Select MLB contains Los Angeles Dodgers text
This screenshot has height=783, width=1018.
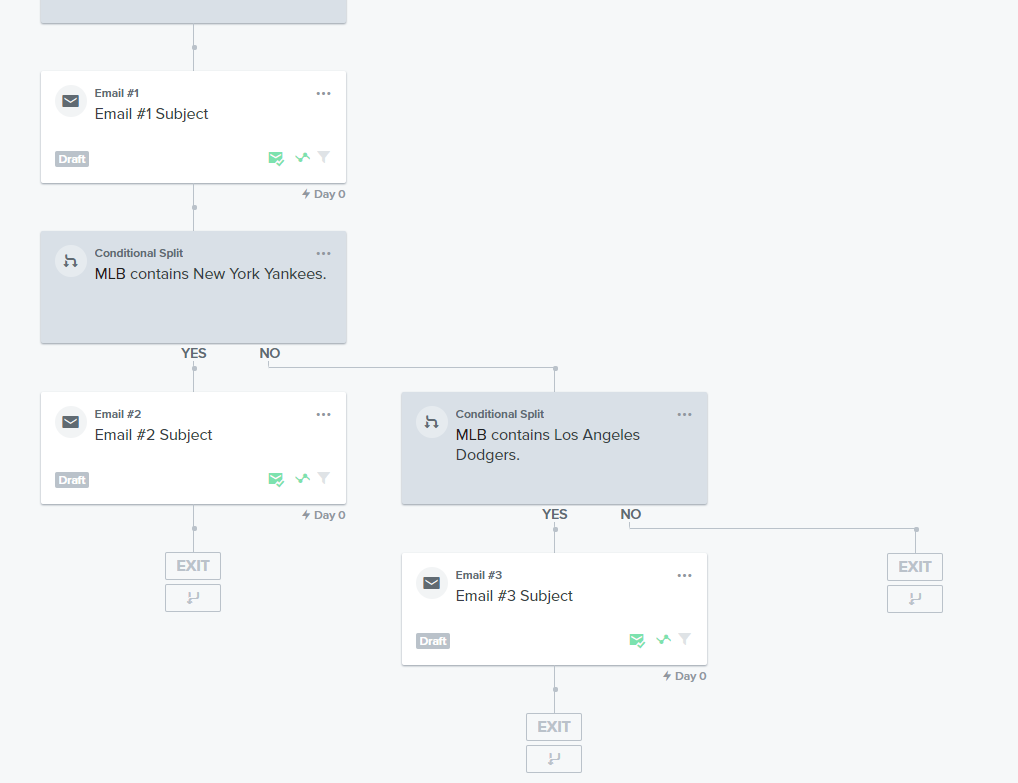(547, 445)
